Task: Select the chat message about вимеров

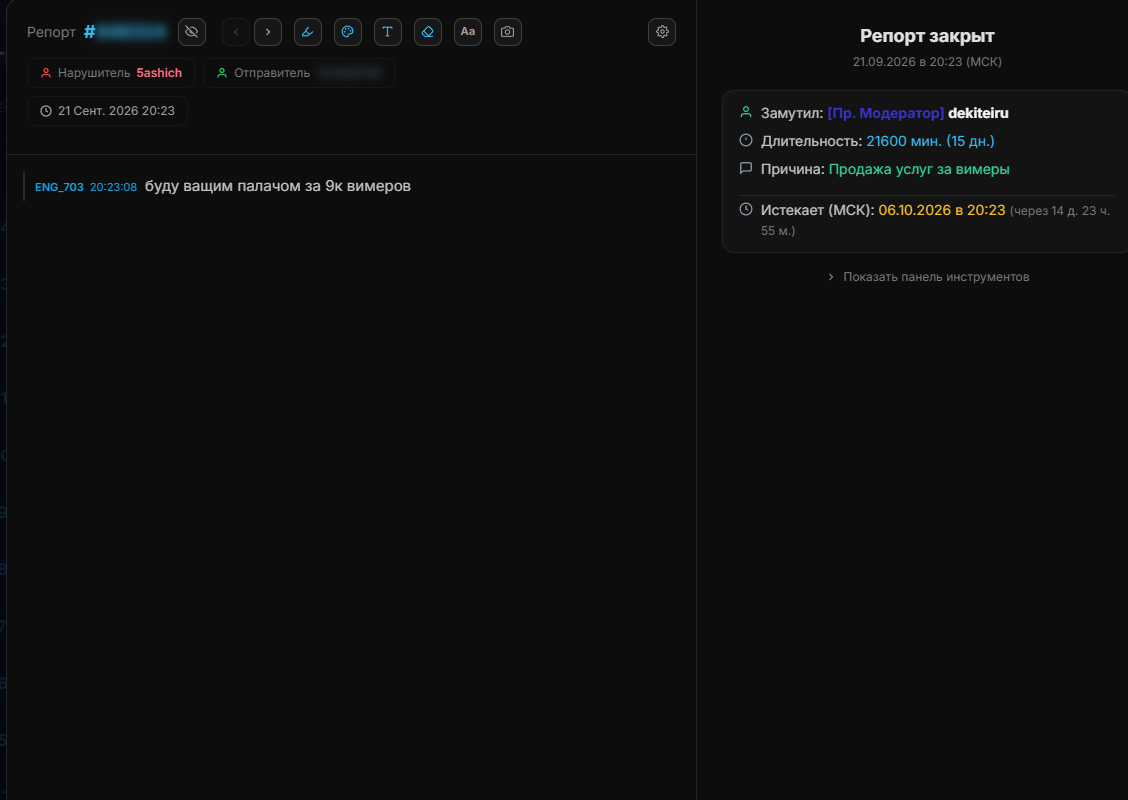Action: (x=278, y=186)
